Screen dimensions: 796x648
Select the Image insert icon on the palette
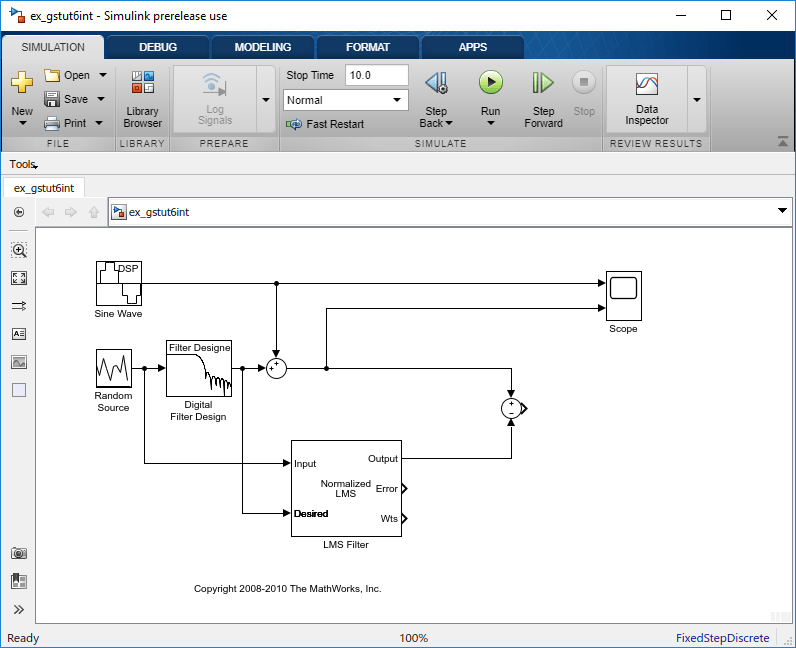pyautogui.click(x=19, y=362)
